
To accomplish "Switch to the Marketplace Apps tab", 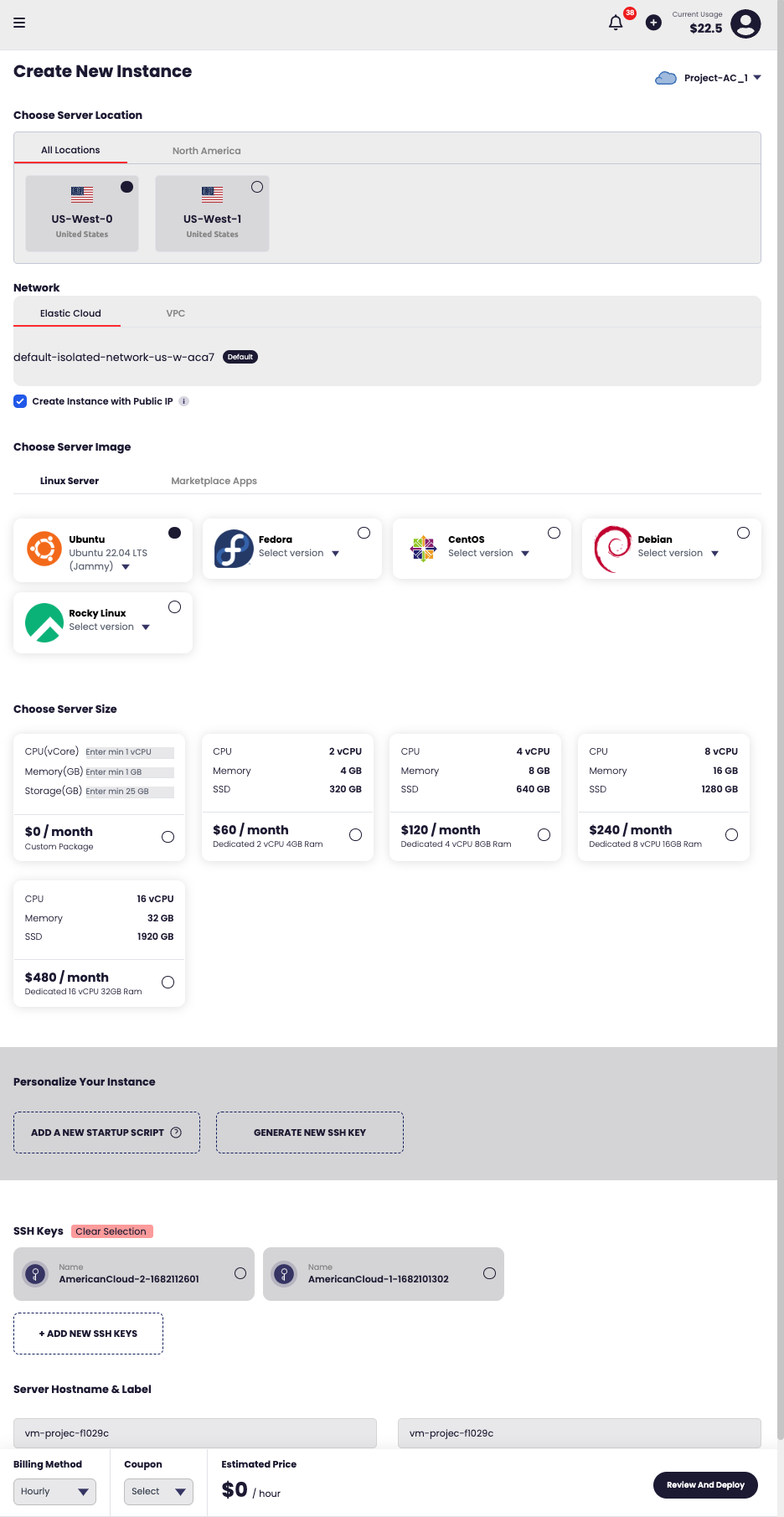I will point(214,481).
